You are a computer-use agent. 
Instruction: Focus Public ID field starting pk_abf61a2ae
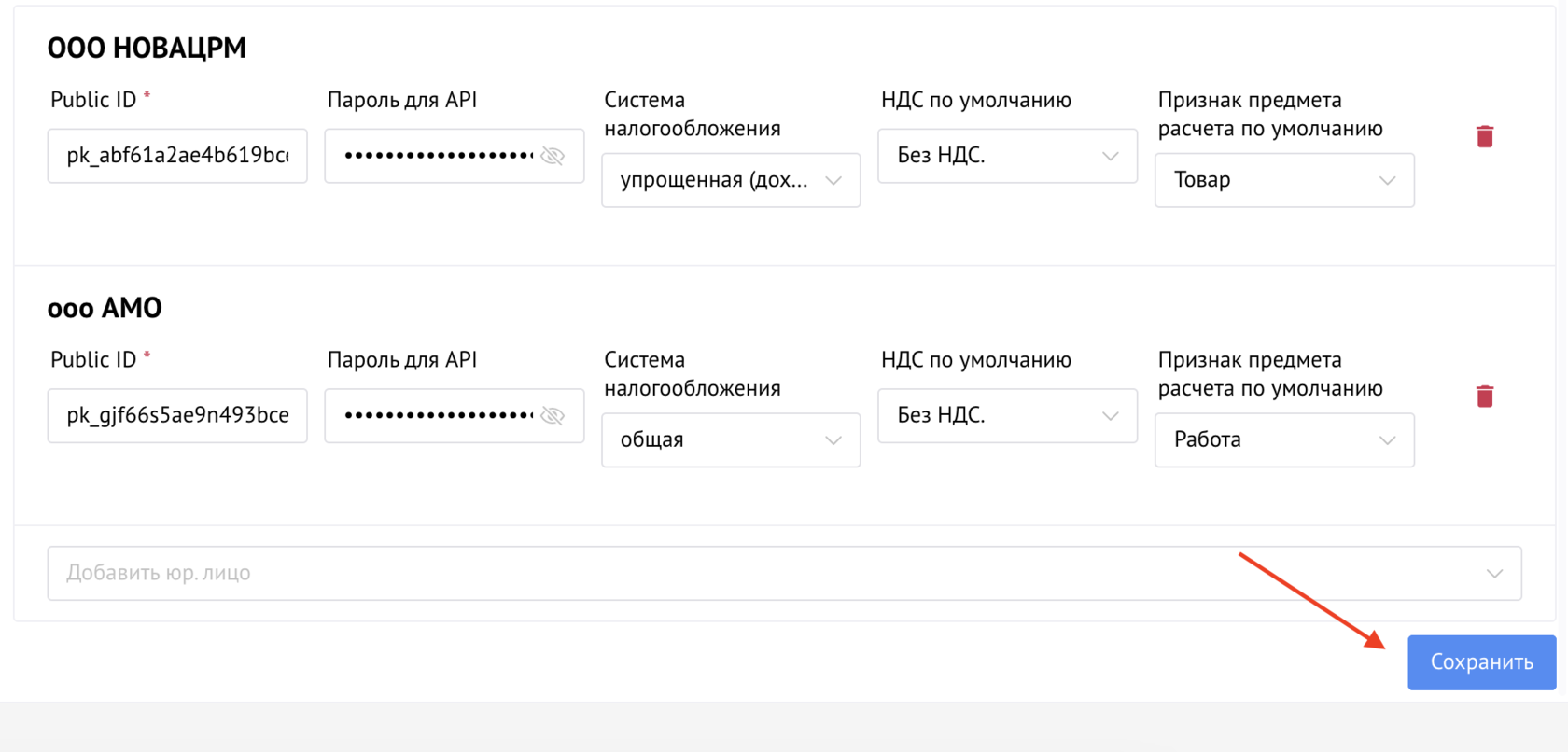(177, 156)
